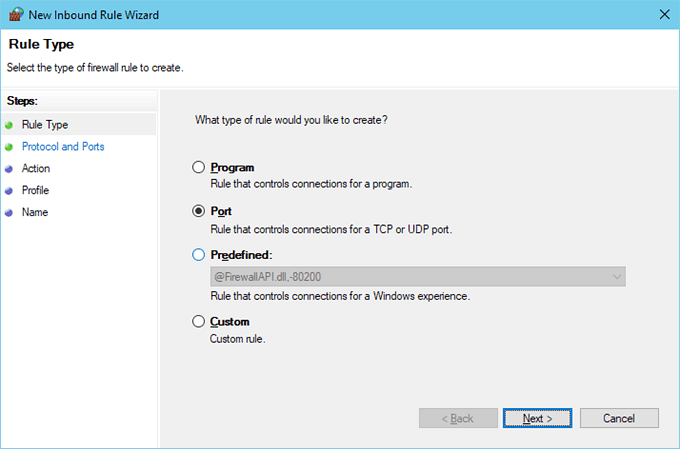Click the firewall wizard title bar icon

pos(14,14)
